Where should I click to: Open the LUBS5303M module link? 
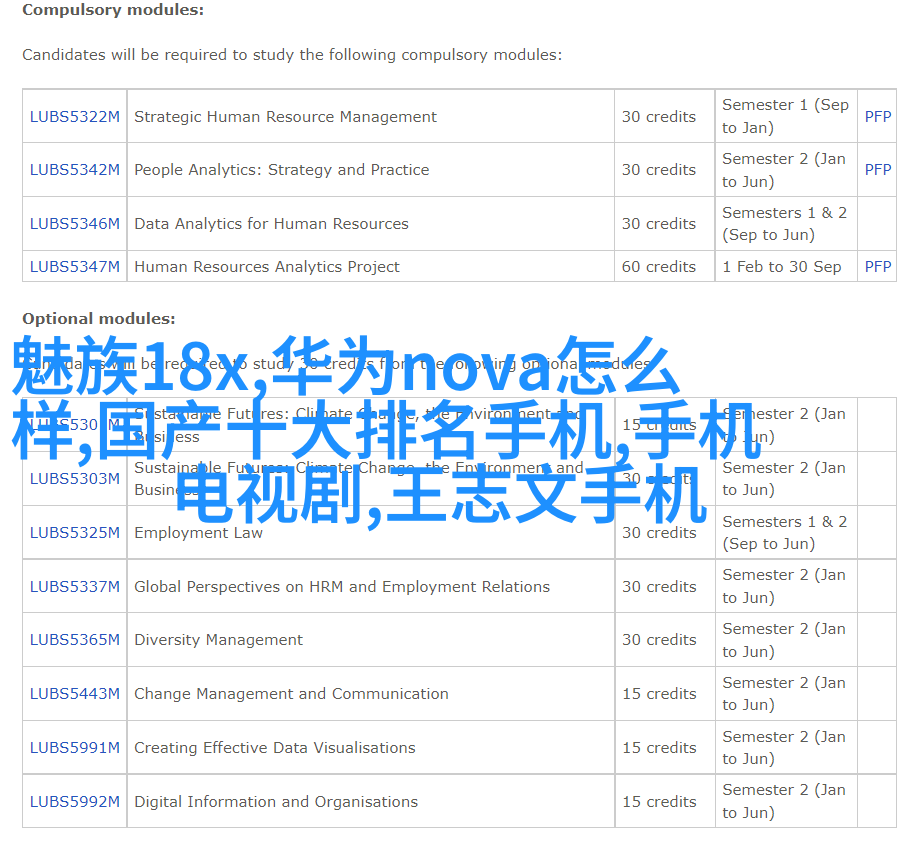point(75,479)
